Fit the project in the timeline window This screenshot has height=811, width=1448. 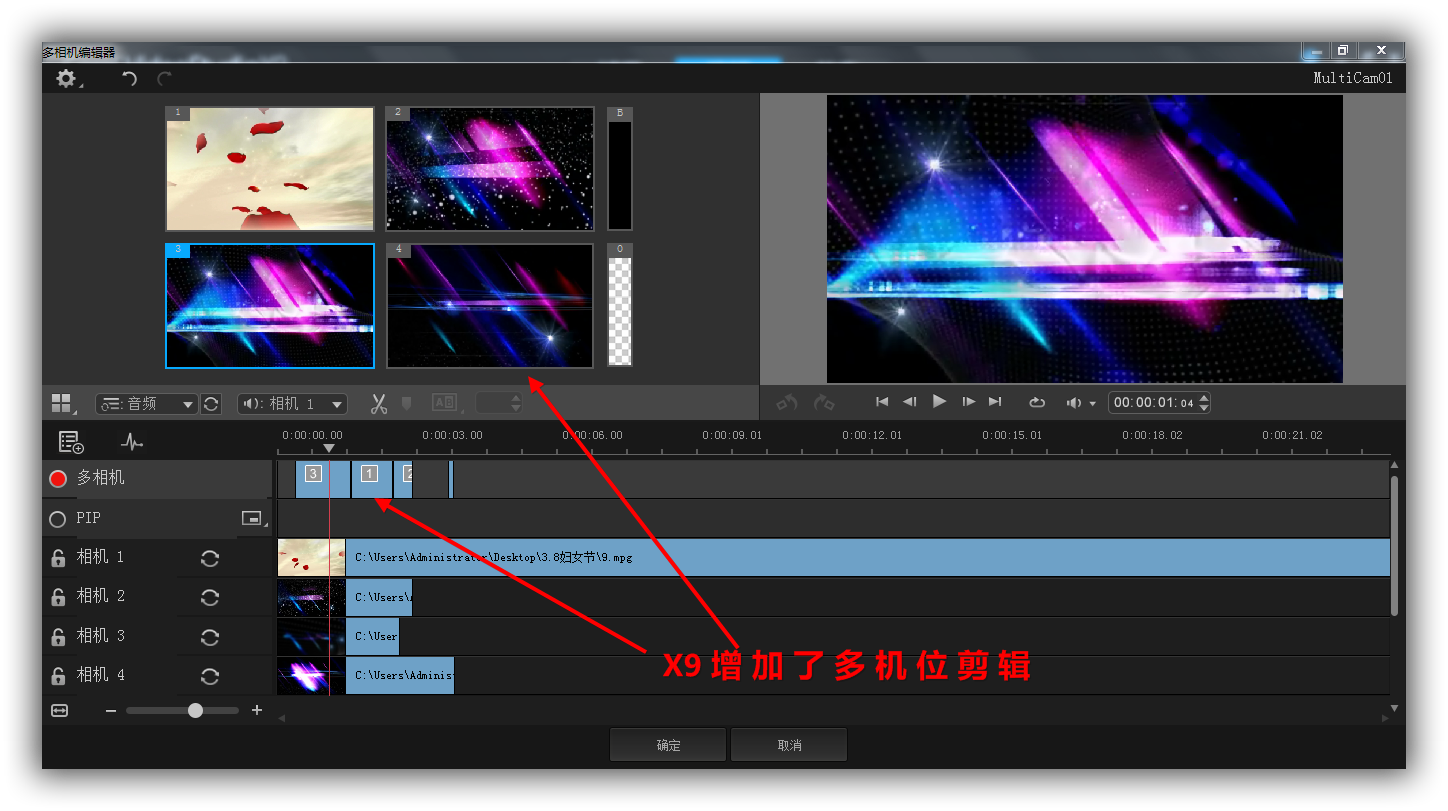(x=60, y=710)
